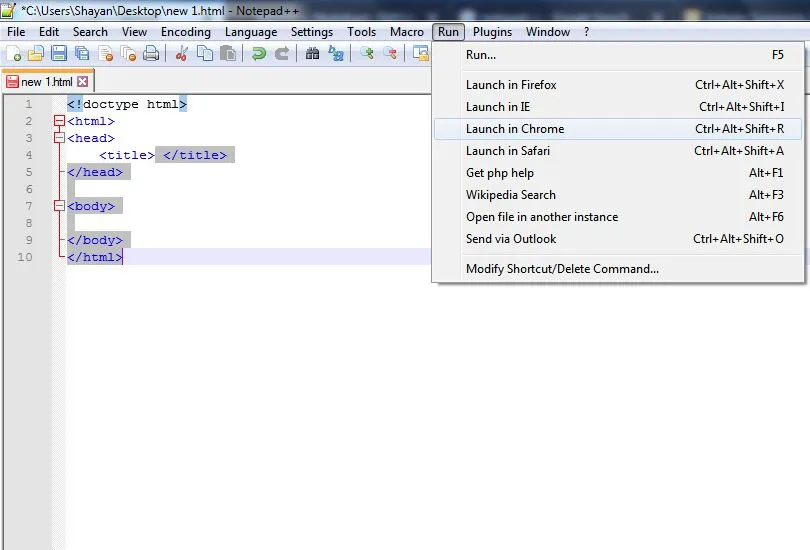Image resolution: width=810 pixels, height=550 pixels.
Task: Click the green Undo arrow icon
Action: 258,53
